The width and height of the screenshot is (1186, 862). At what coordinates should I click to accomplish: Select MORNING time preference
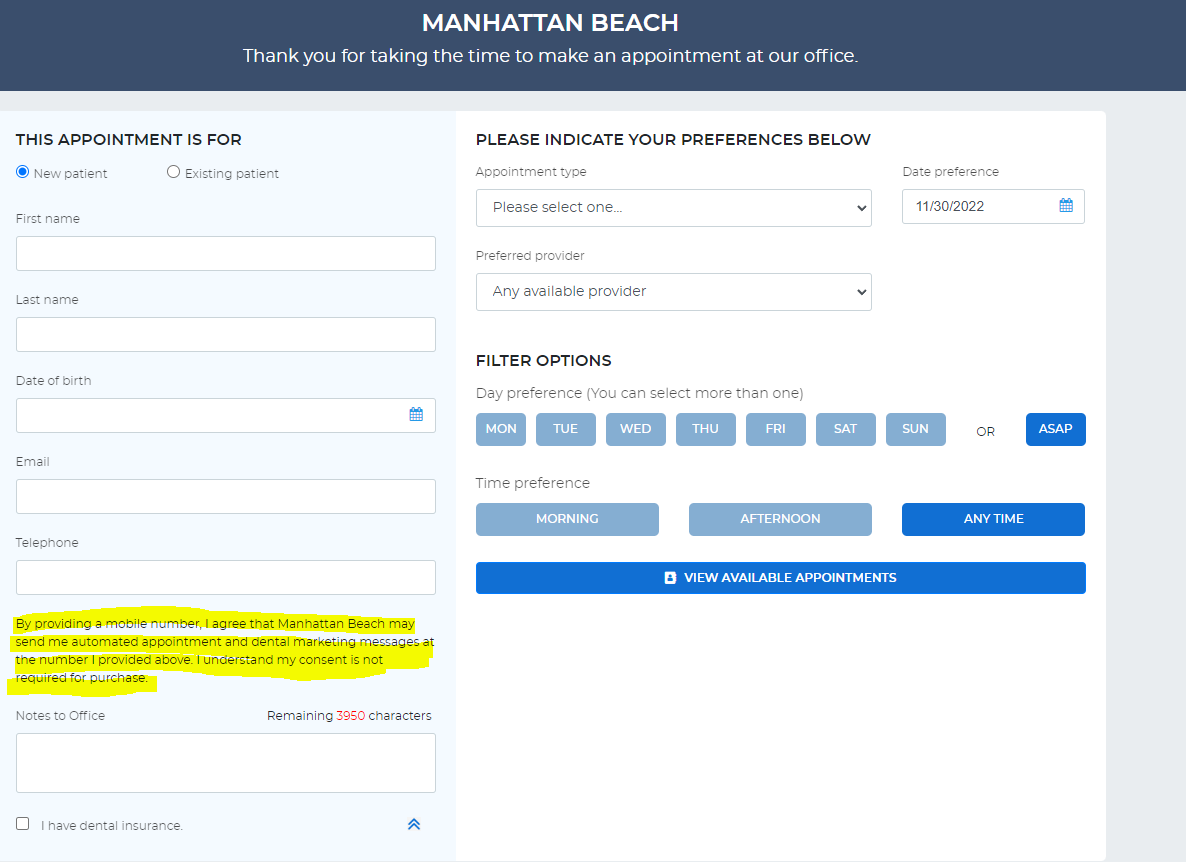567,519
